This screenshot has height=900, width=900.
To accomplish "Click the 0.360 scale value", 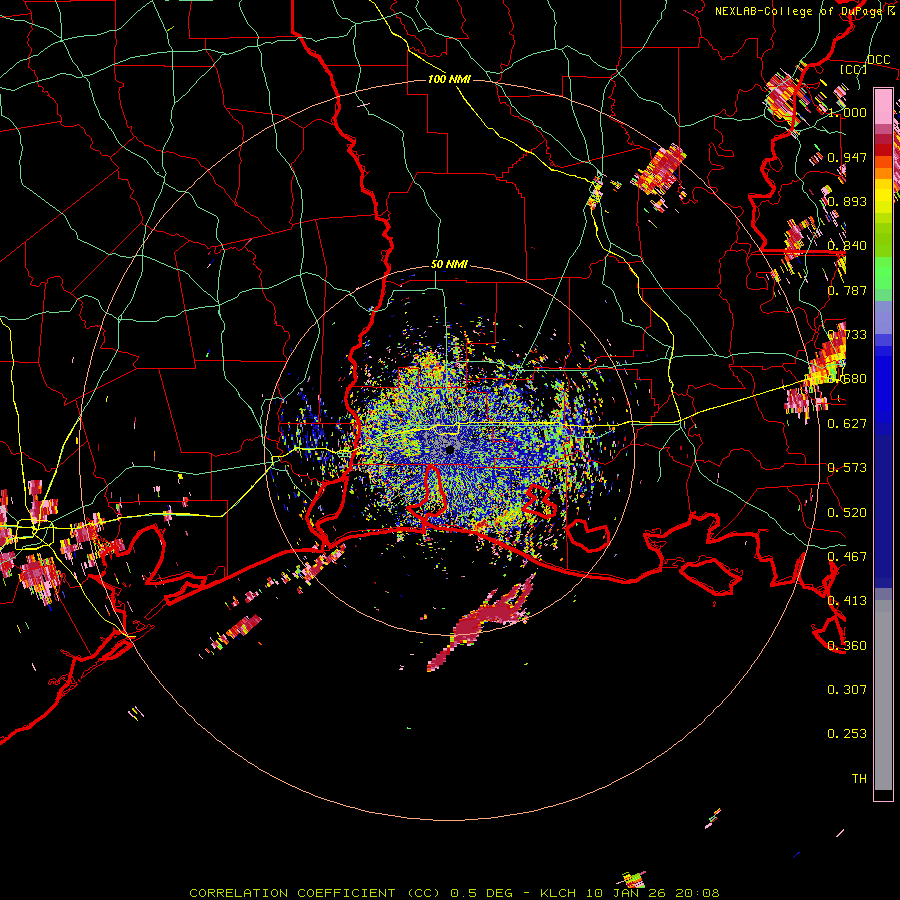I will coord(847,646).
